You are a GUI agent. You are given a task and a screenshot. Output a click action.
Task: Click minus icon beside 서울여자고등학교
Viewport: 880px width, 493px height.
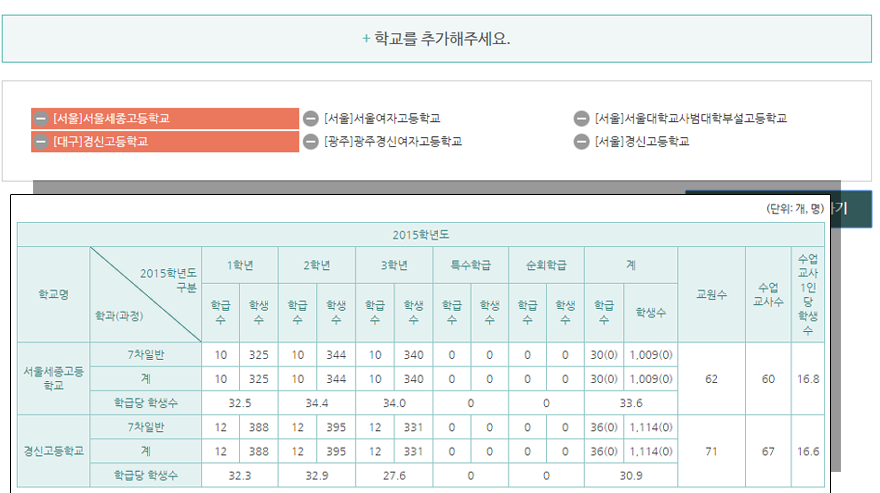point(311,118)
